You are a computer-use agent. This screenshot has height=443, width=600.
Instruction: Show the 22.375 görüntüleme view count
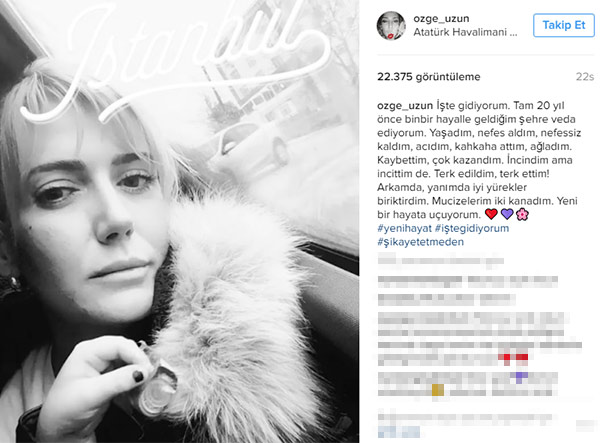click(429, 77)
